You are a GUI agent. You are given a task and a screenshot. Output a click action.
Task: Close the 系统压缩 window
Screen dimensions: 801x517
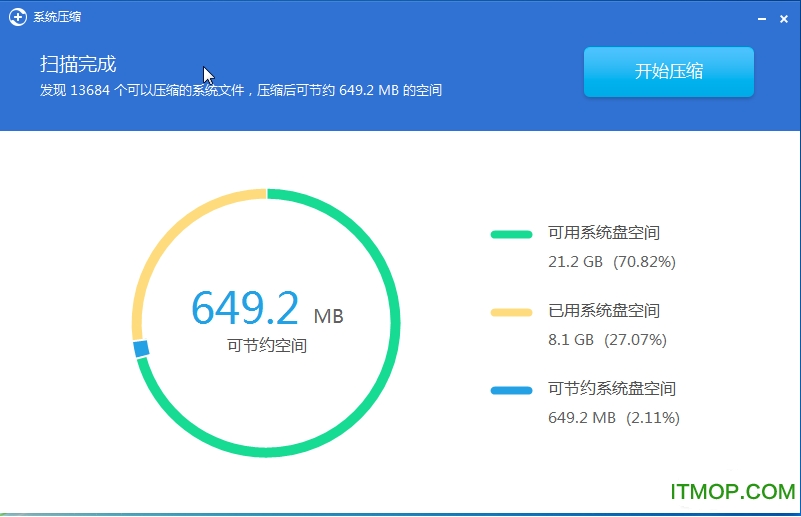[x=784, y=19]
